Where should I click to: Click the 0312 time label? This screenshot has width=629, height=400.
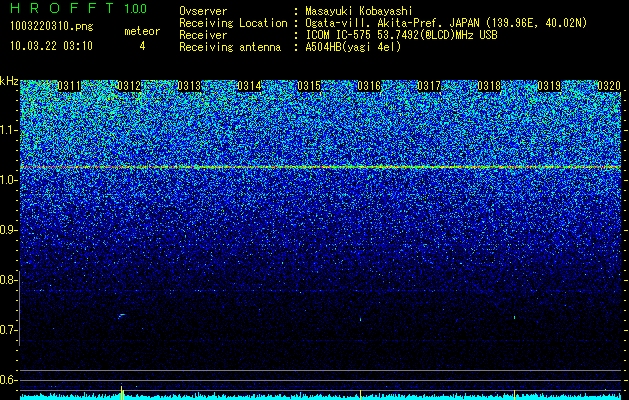[128, 86]
